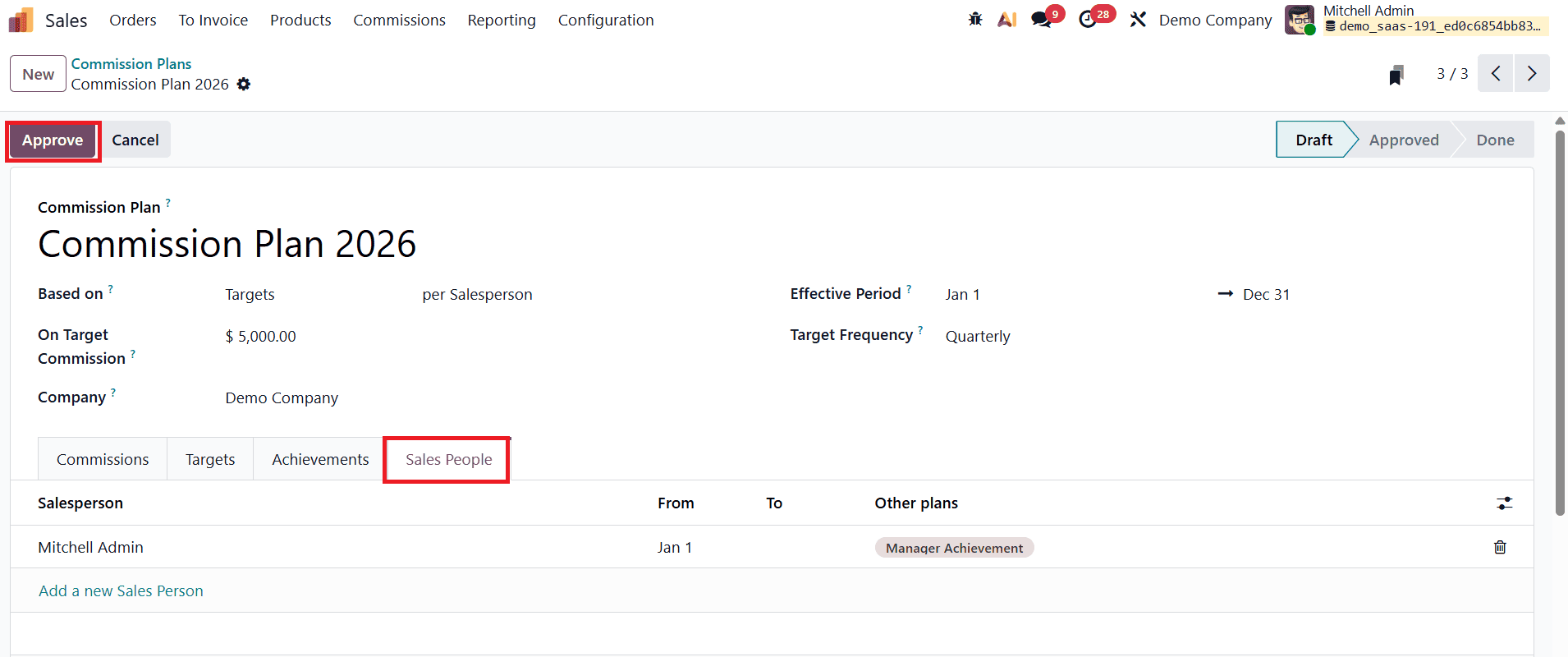
Task: Click the bookmark icon near pager
Action: click(1396, 75)
